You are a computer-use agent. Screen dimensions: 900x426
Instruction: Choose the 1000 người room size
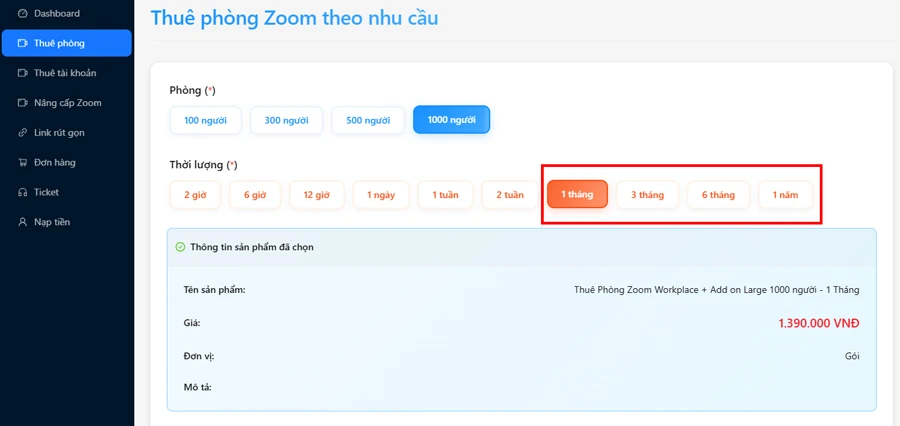tap(451, 120)
